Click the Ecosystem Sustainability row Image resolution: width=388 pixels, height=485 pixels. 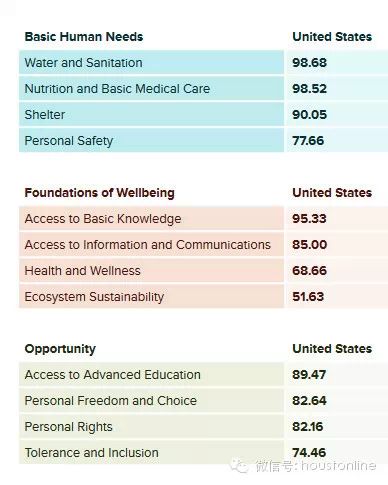pyautogui.click(x=203, y=297)
